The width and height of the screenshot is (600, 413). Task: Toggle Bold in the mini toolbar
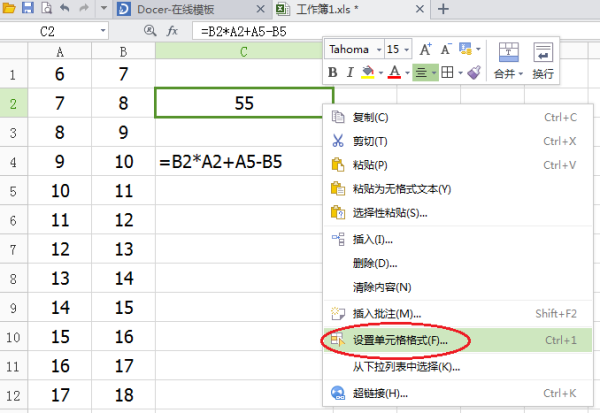pyautogui.click(x=333, y=72)
